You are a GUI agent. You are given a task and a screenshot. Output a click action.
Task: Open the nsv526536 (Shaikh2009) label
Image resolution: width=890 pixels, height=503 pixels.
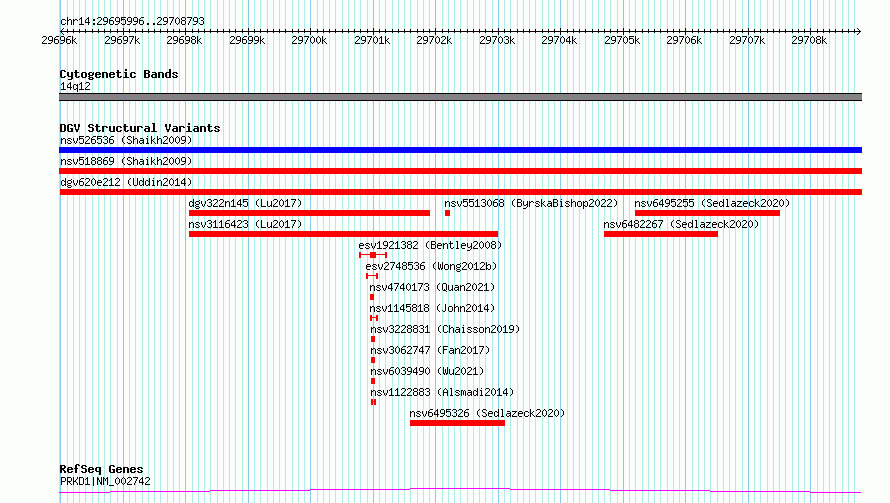coord(126,140)
